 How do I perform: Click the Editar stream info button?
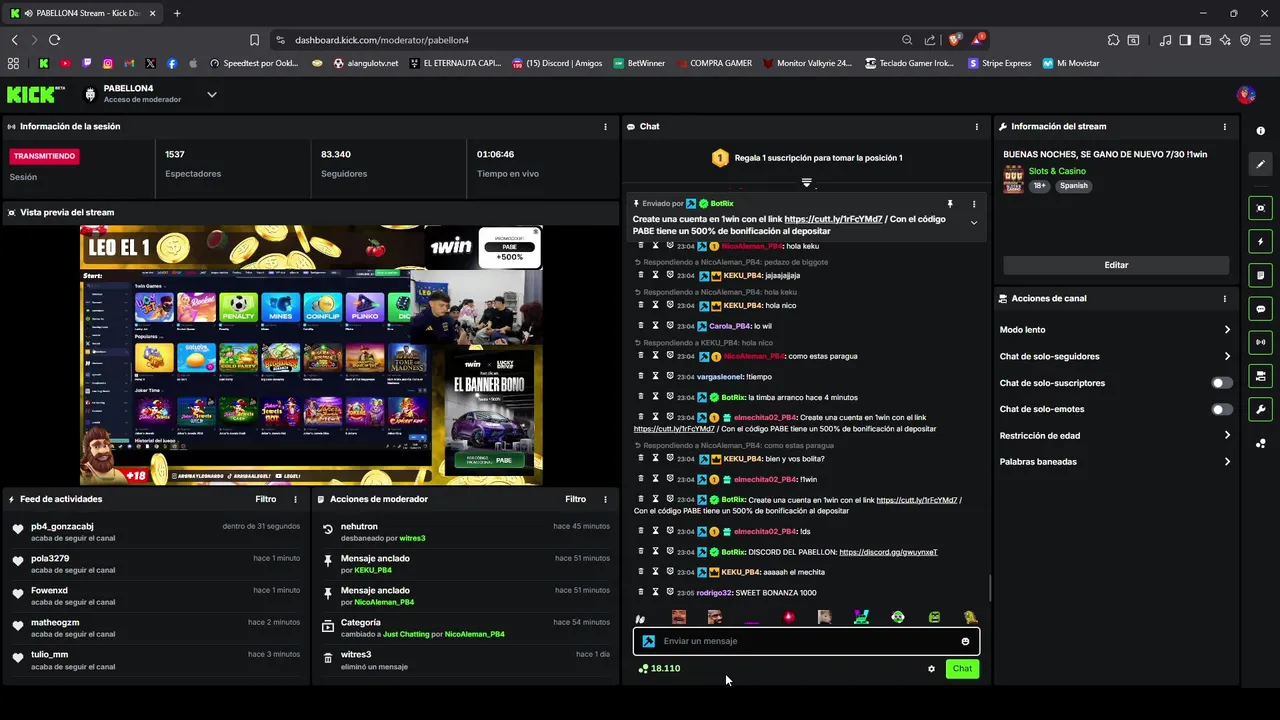pos(1116,265)
